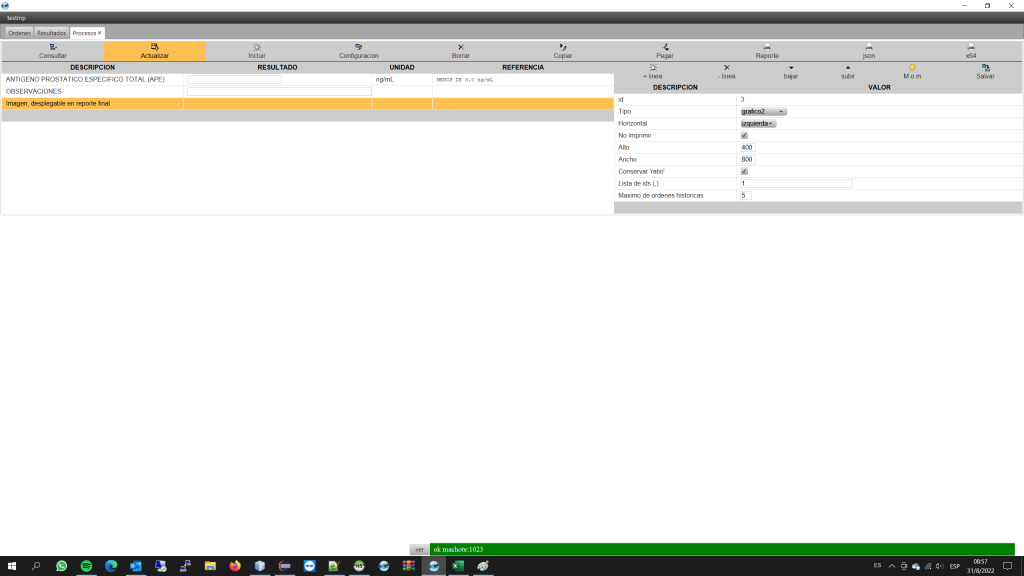Select the OBSERVACIONES row label
Image resolution: width=1024 pixels, height=576 pixels.
click(33, 91)
